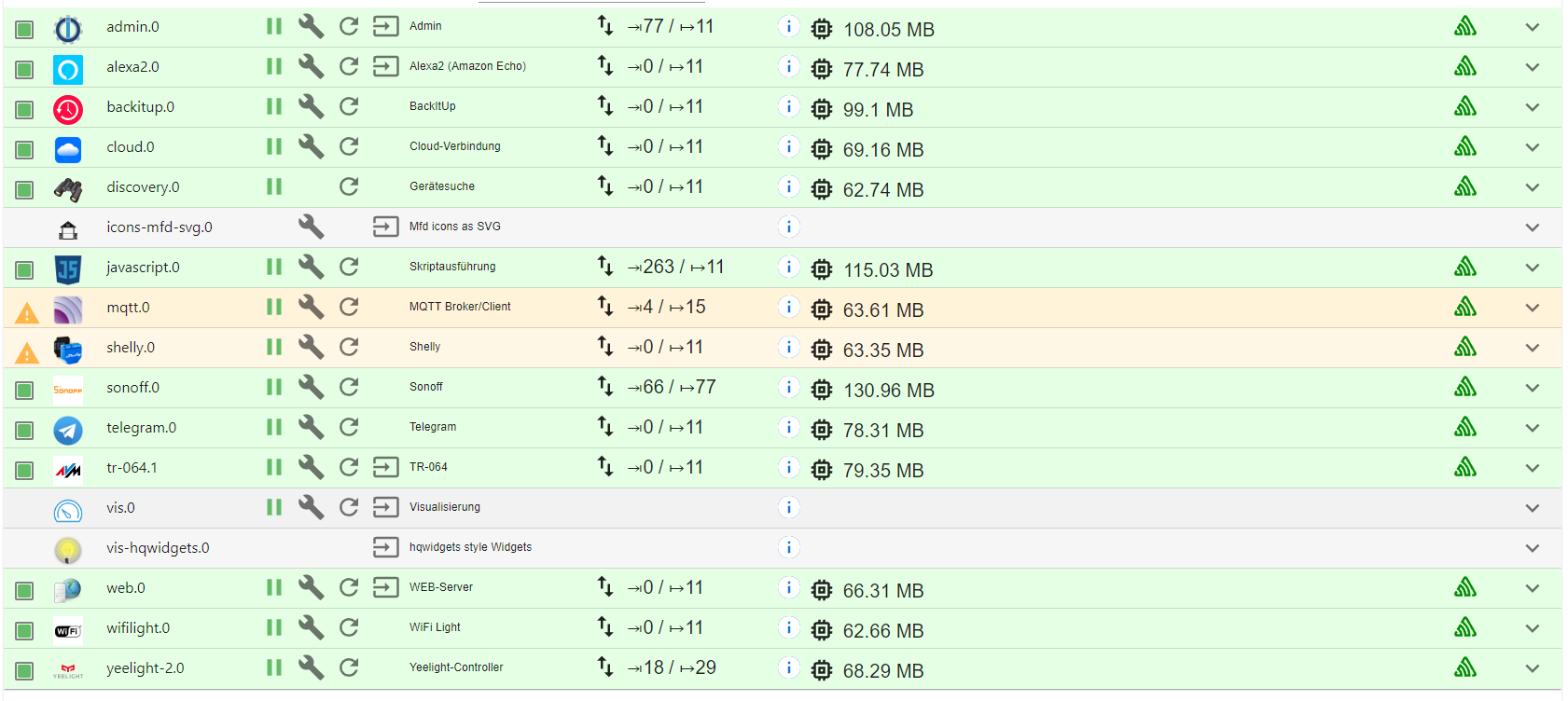Open the web.0 link arrow icon
The image size is (1568, 701).
(x=385, y=587)
